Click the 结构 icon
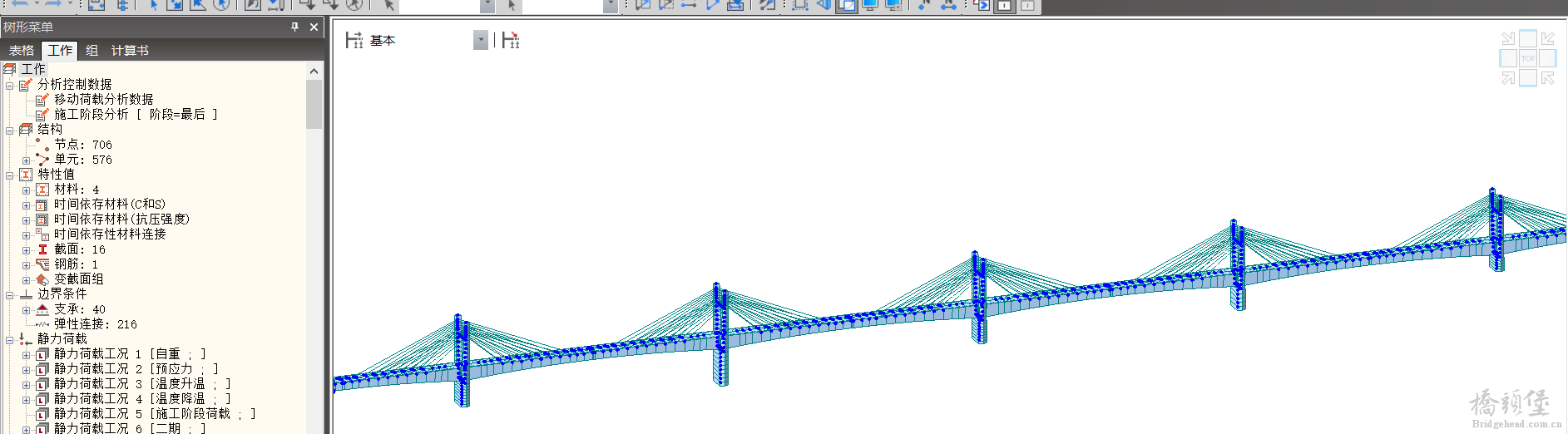This screenshot has width=1568, height=434. point(26,129)
